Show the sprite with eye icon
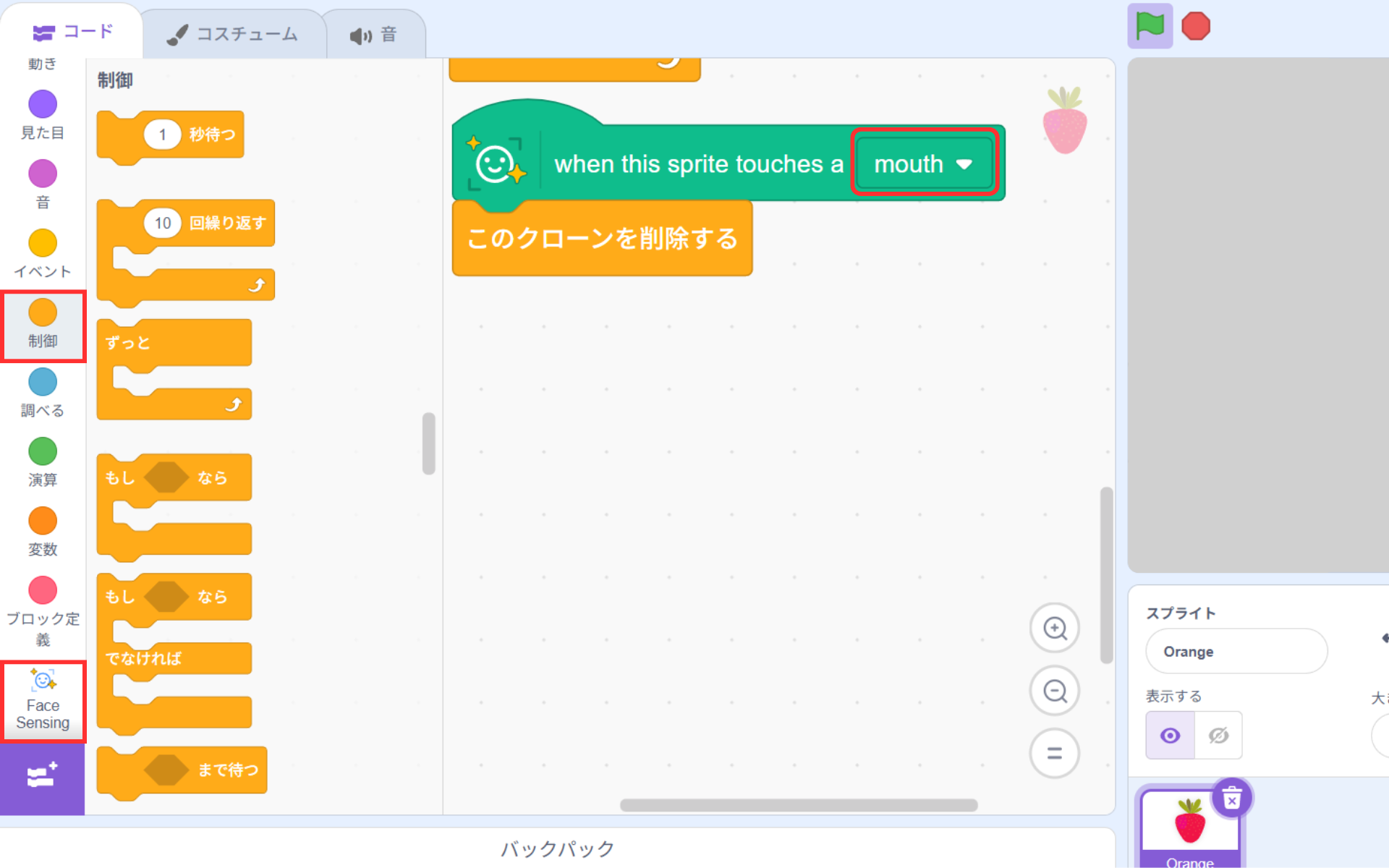 click(1170, 735)
